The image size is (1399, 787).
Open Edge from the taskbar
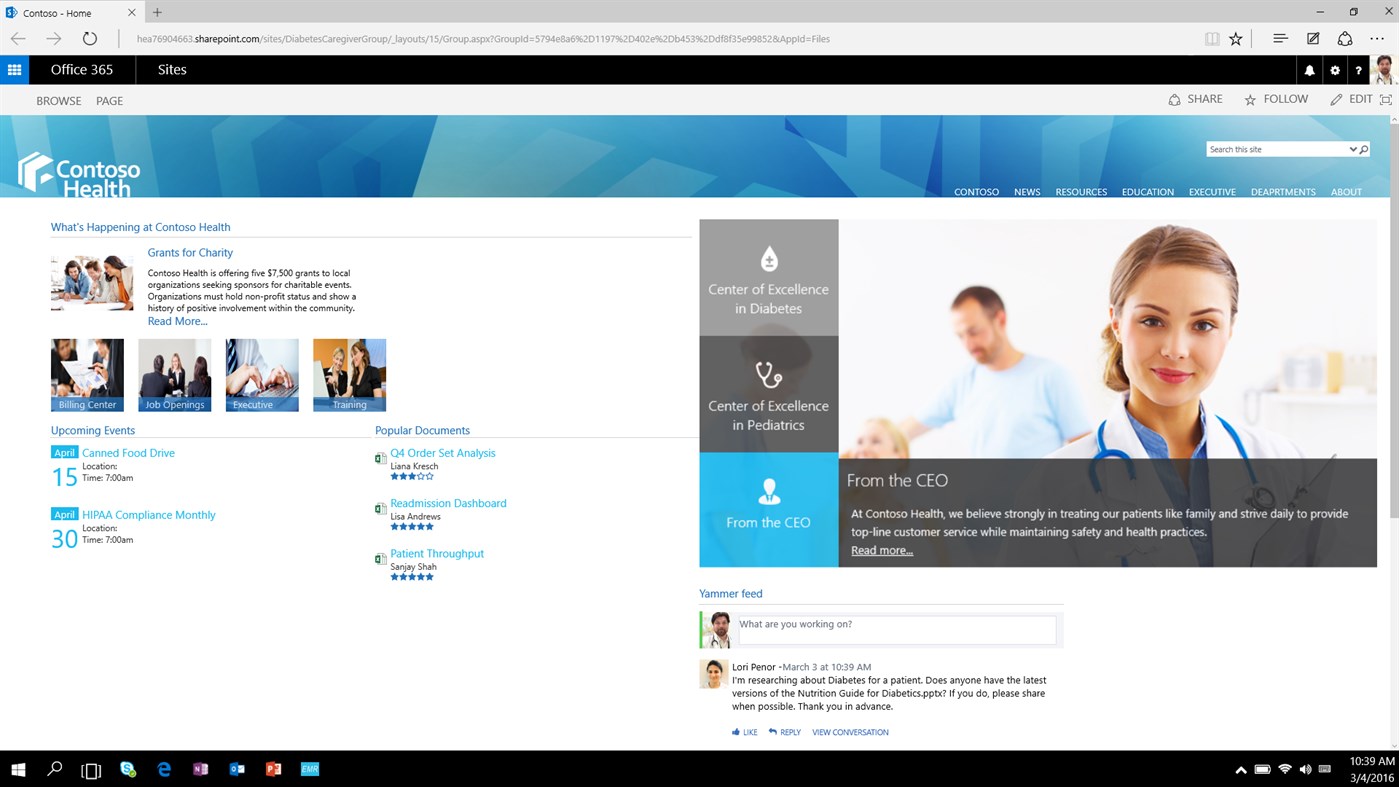click(x=164, y=769)
